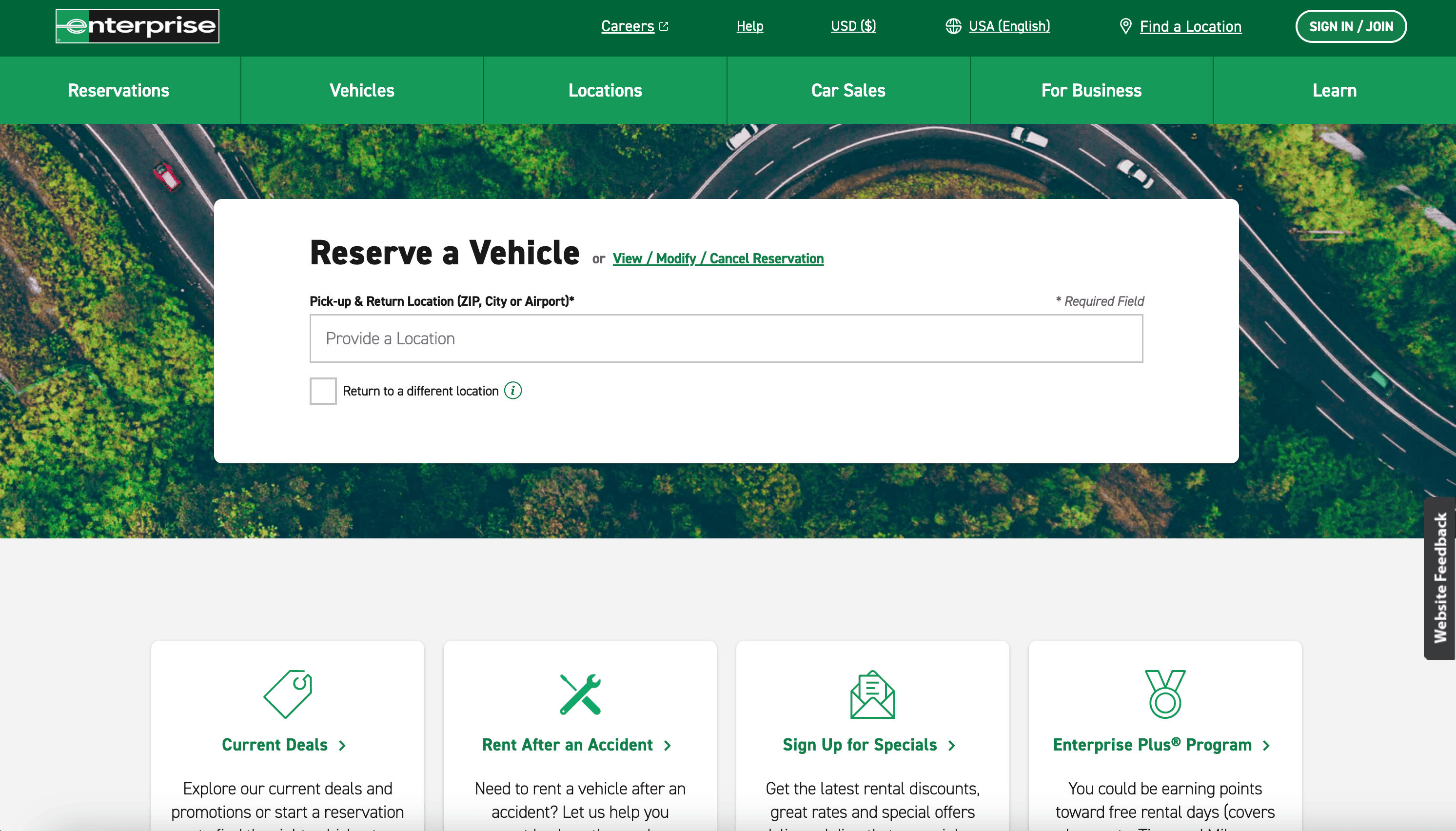Click the envelope icon for Sign Up for Specials

[x=872, y=694]
